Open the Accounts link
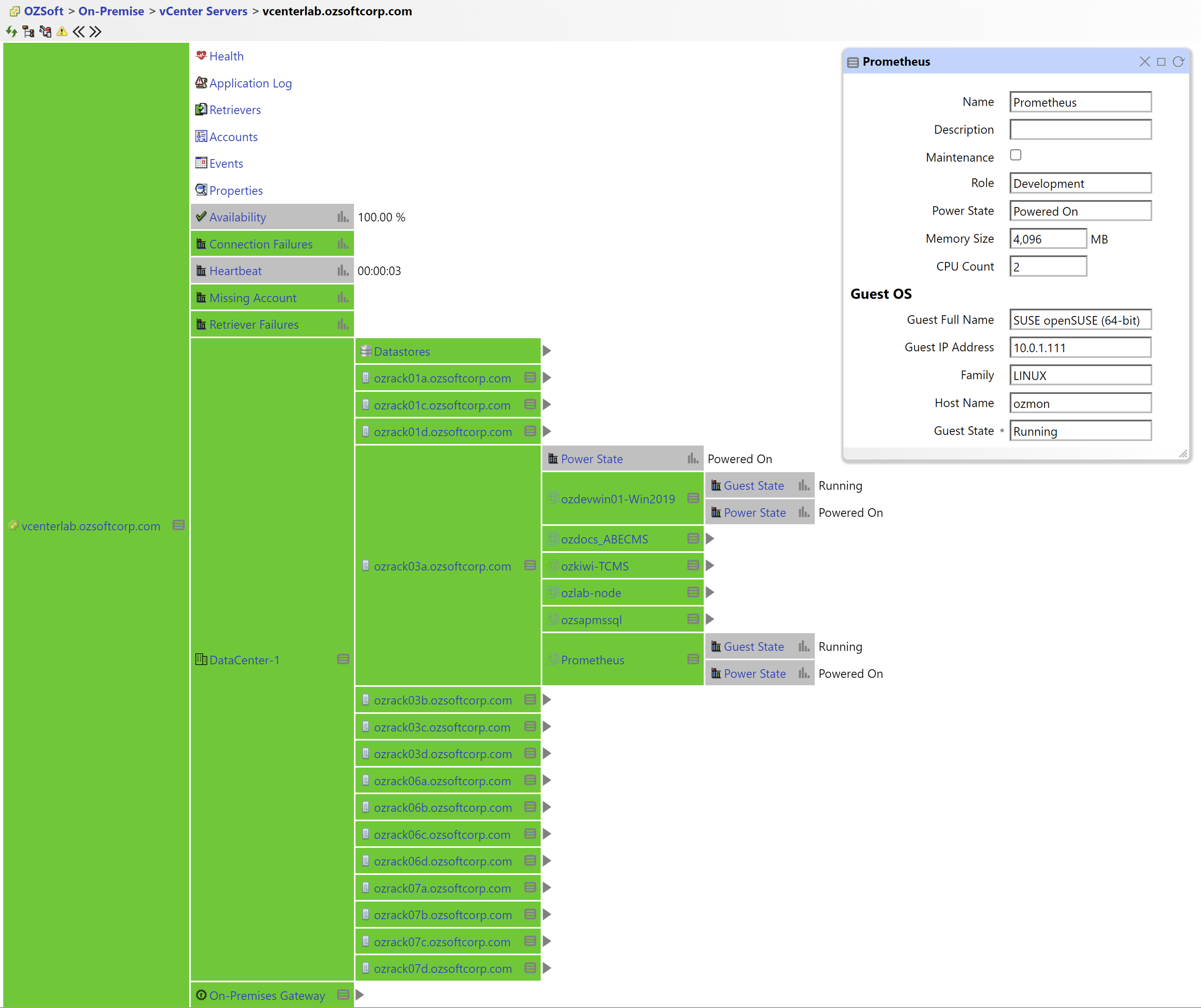Screen dimensions: 1201x1008 (233, 137)
